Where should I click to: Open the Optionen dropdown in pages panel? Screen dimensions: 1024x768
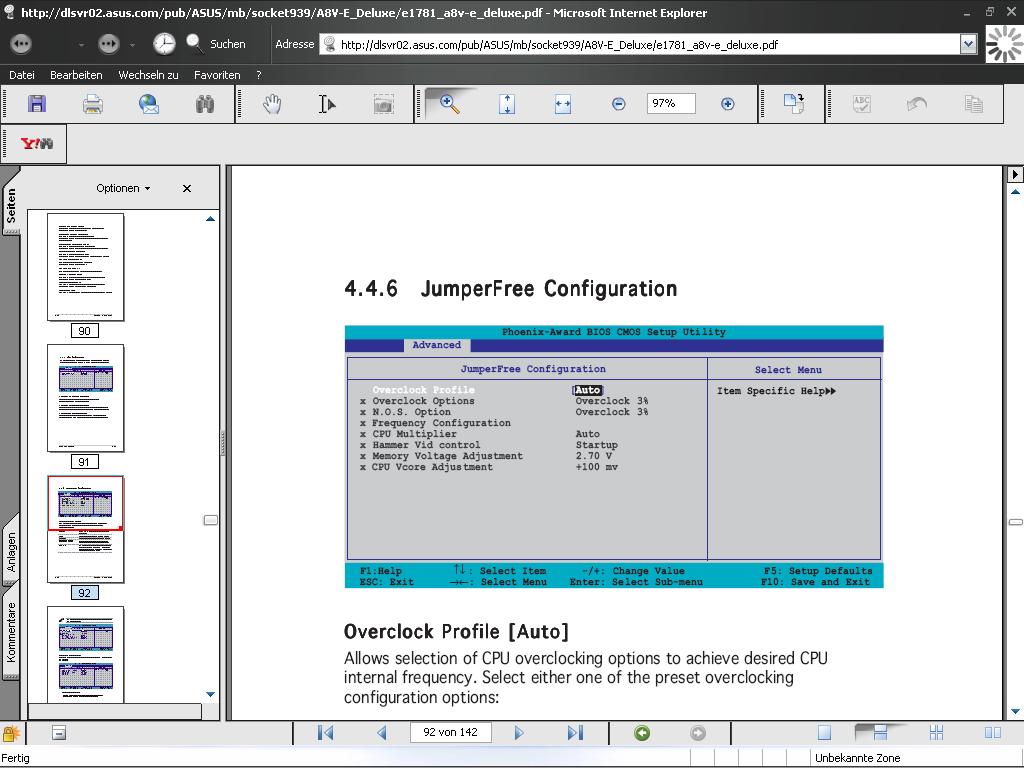(x=123, y=188)
